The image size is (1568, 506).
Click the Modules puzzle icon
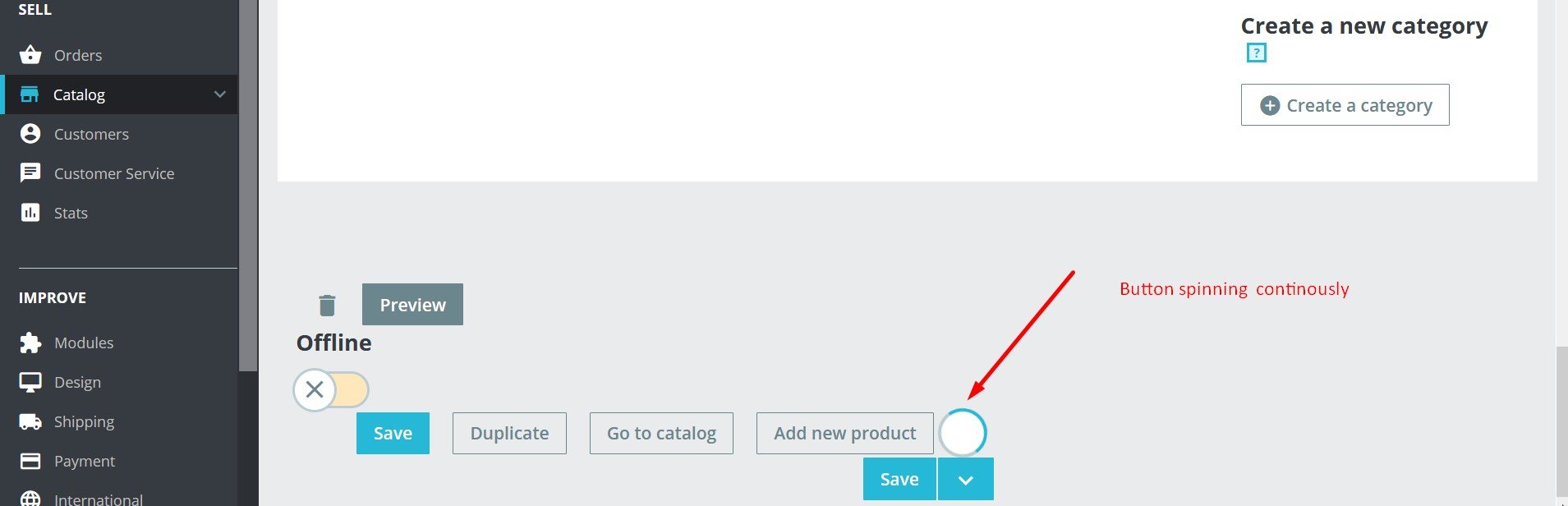(x=30, y=343)
